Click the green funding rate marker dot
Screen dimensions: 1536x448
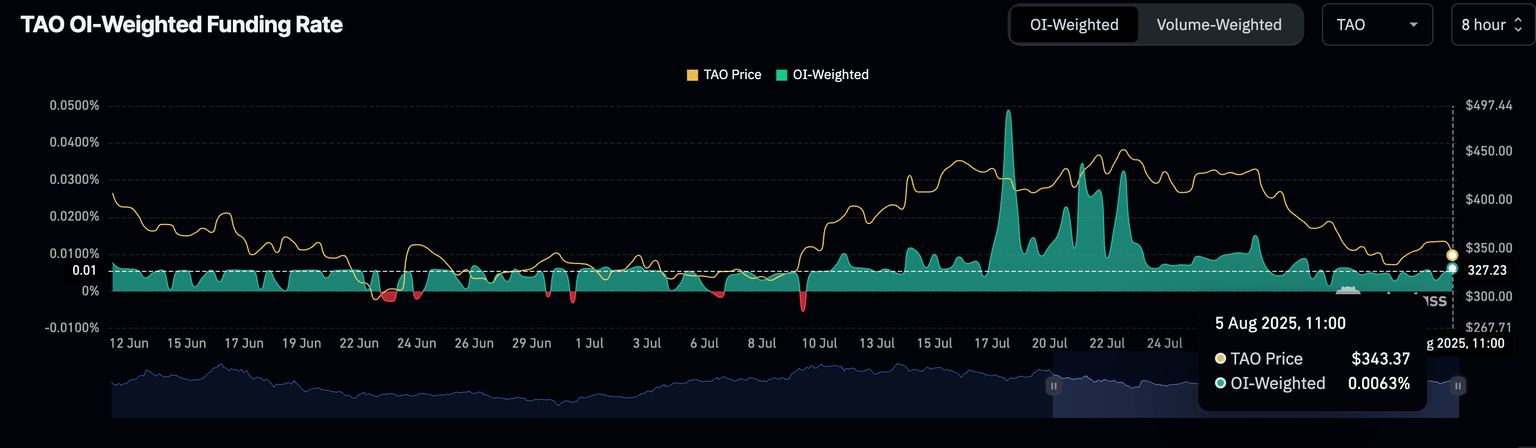[x=1452, y=269]
